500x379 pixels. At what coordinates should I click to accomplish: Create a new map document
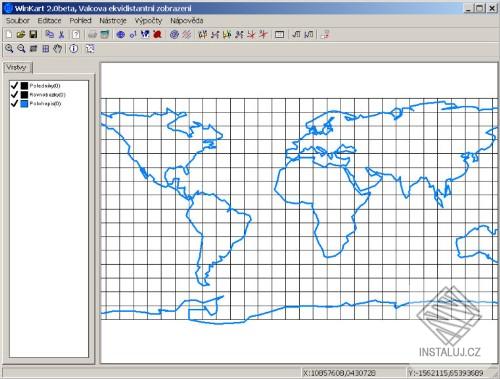[9, 34]
